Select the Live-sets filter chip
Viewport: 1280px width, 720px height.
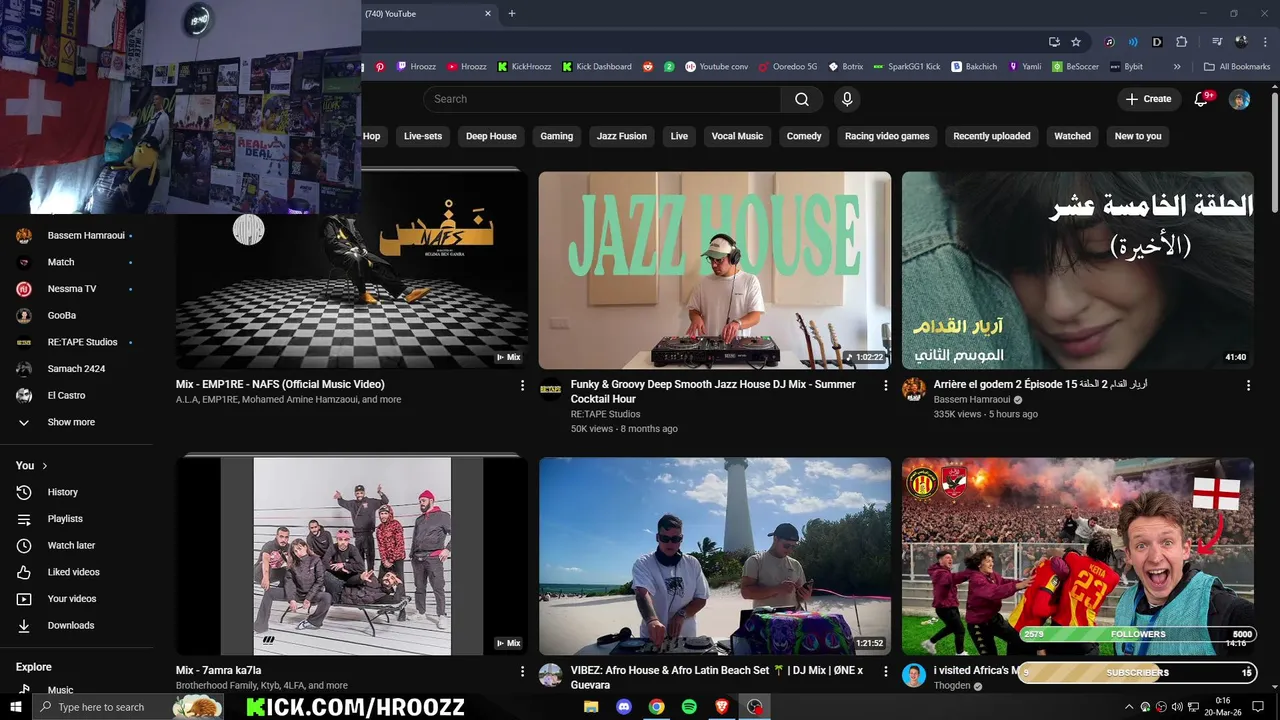(x=423, y=136)
